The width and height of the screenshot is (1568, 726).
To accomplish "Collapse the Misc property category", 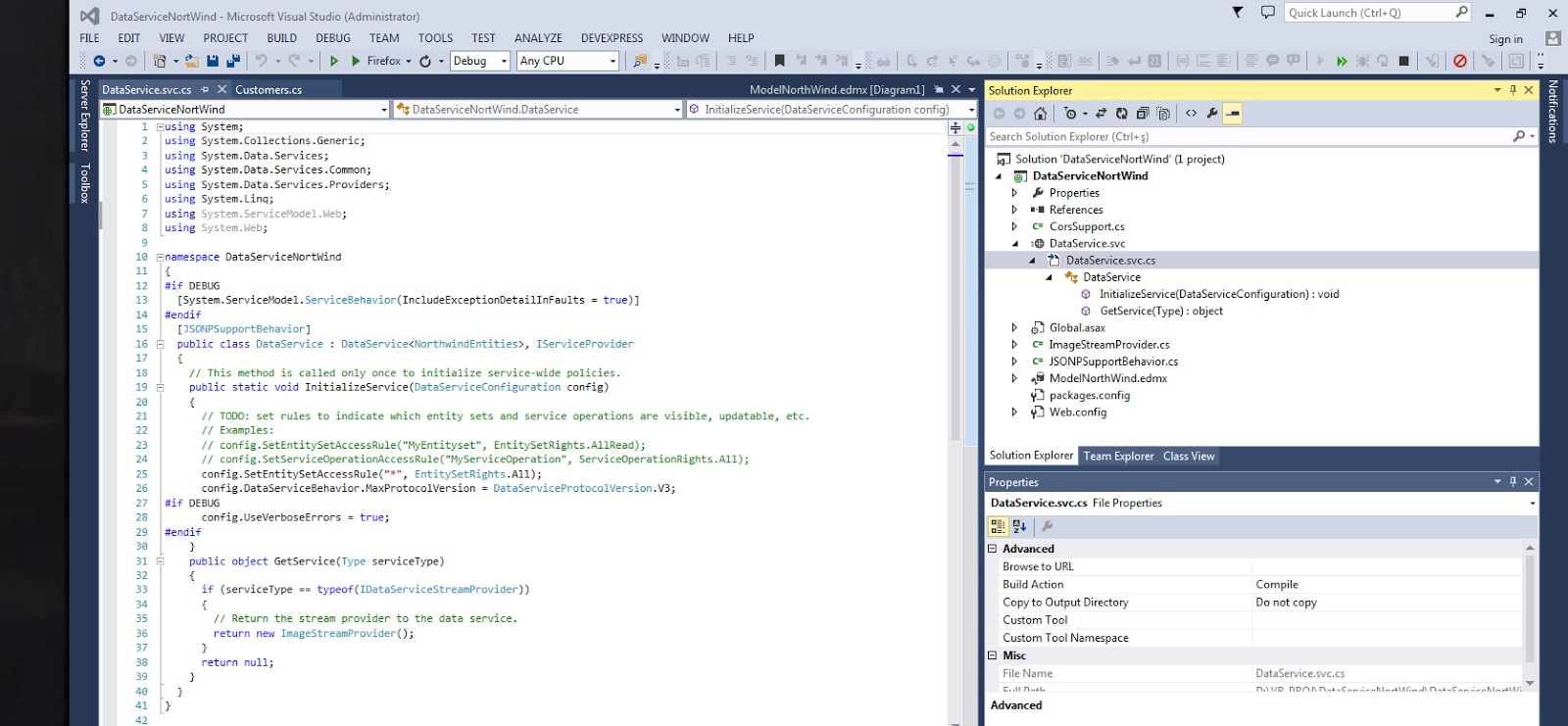I will [x=992, y=655].
